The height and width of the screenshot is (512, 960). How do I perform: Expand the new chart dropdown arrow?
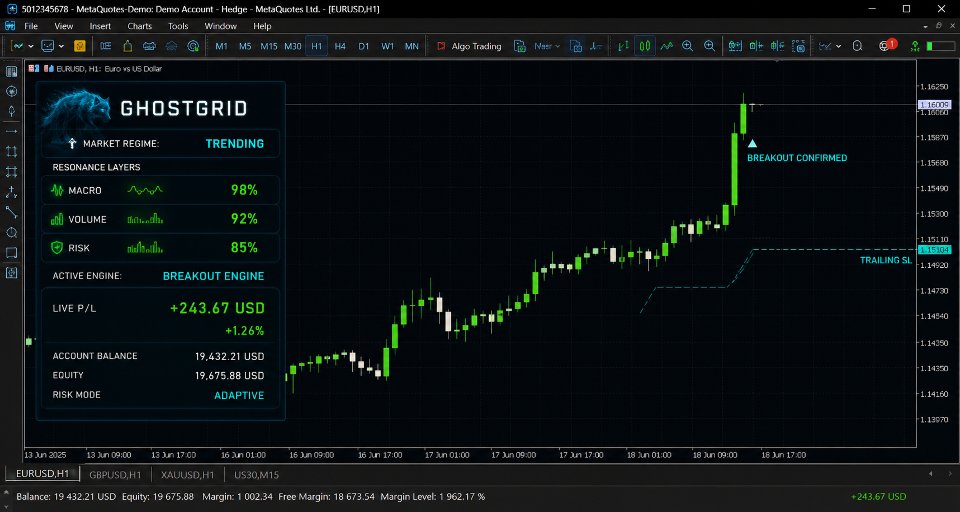31,46
